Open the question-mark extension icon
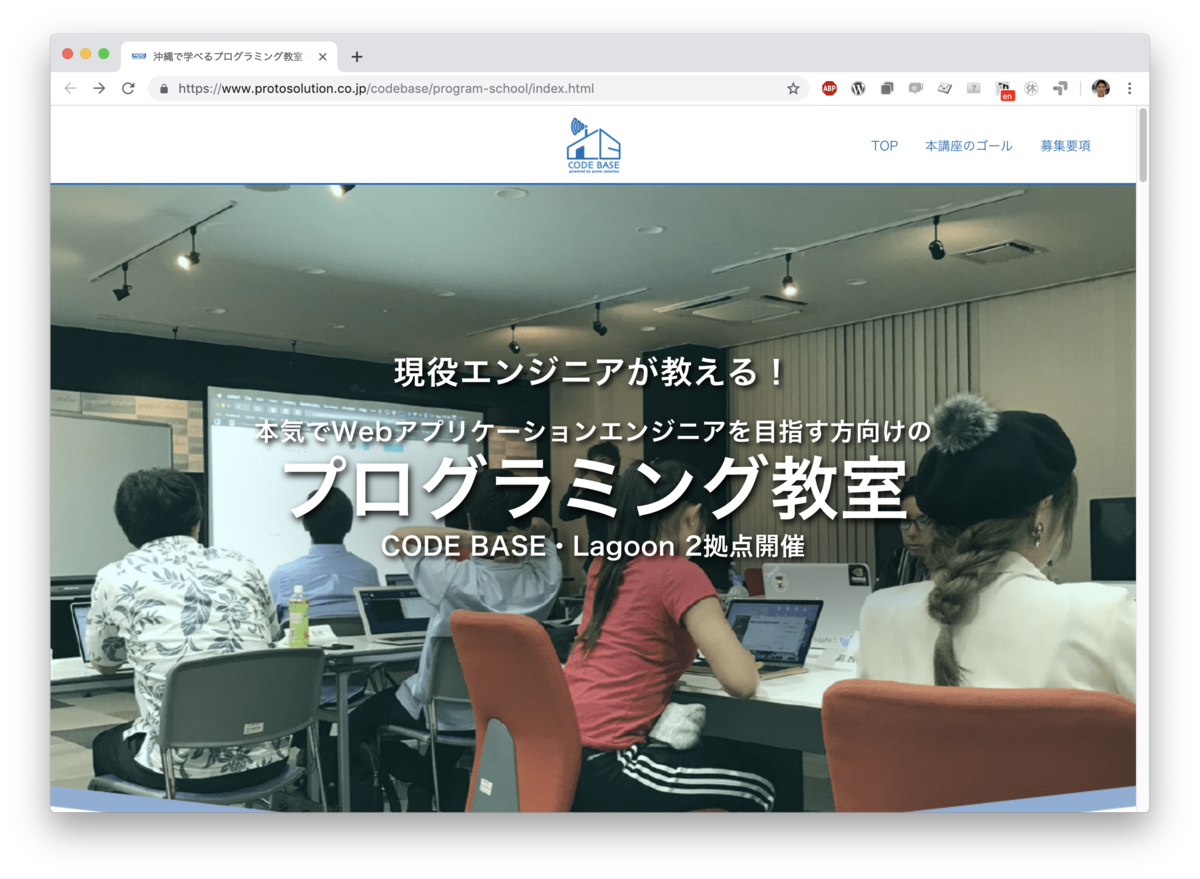This screenshot has width=1200, height=879. tap(972, 88)
